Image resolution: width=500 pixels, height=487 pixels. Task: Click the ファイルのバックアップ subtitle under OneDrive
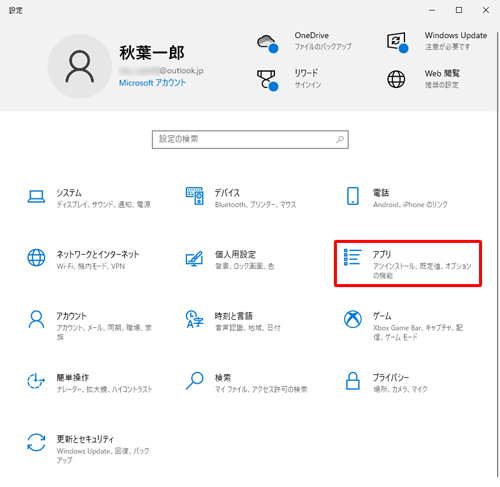[x=323, y=47]
